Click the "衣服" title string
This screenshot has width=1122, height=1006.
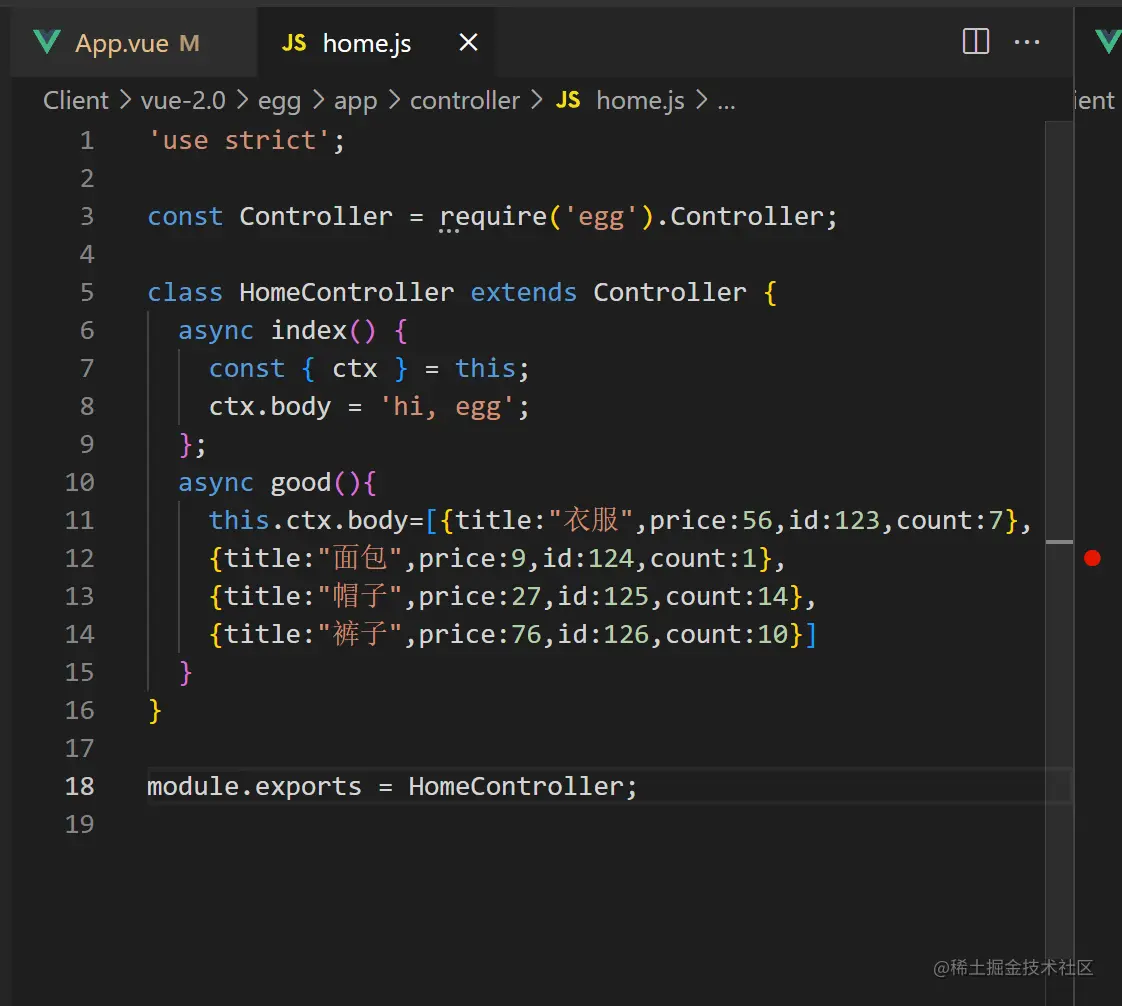[x=591, y=520]
